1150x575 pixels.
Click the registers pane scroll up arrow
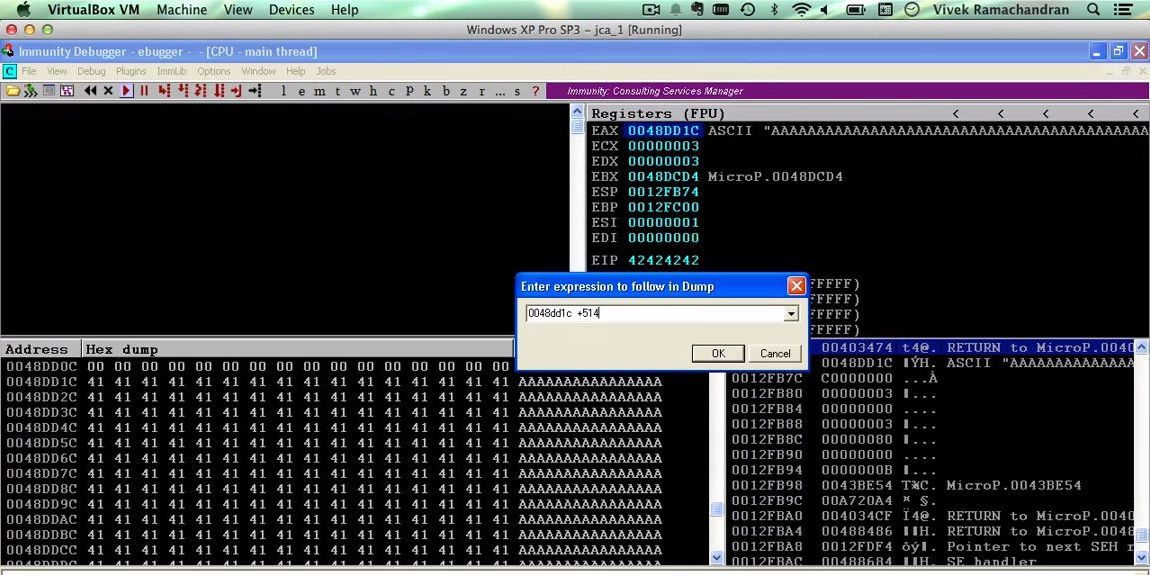coord(577,112)
